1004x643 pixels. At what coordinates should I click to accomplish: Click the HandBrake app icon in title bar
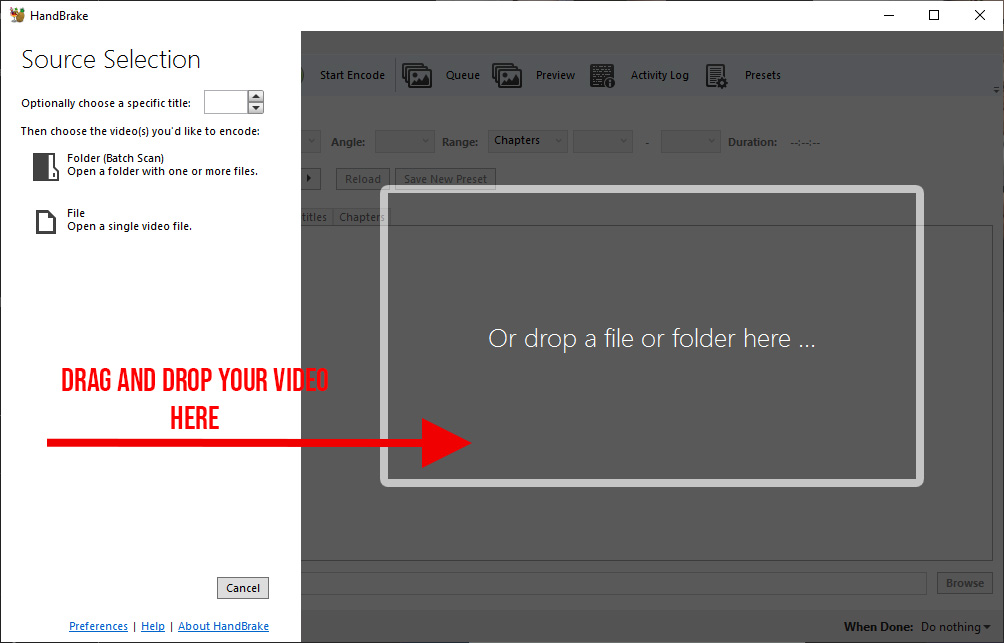coord(17,15)
